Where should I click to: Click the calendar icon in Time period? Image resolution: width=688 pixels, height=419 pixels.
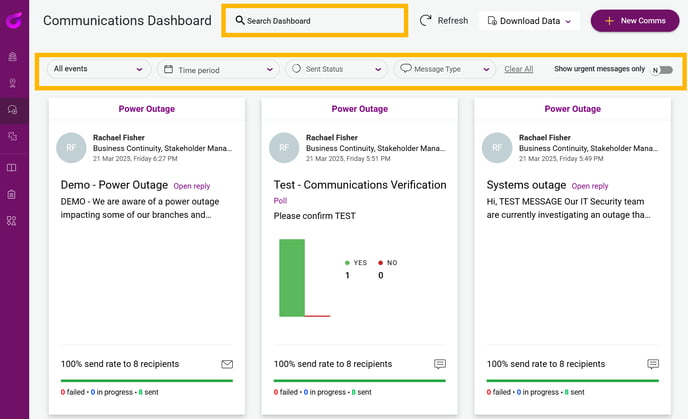point(168,69)
